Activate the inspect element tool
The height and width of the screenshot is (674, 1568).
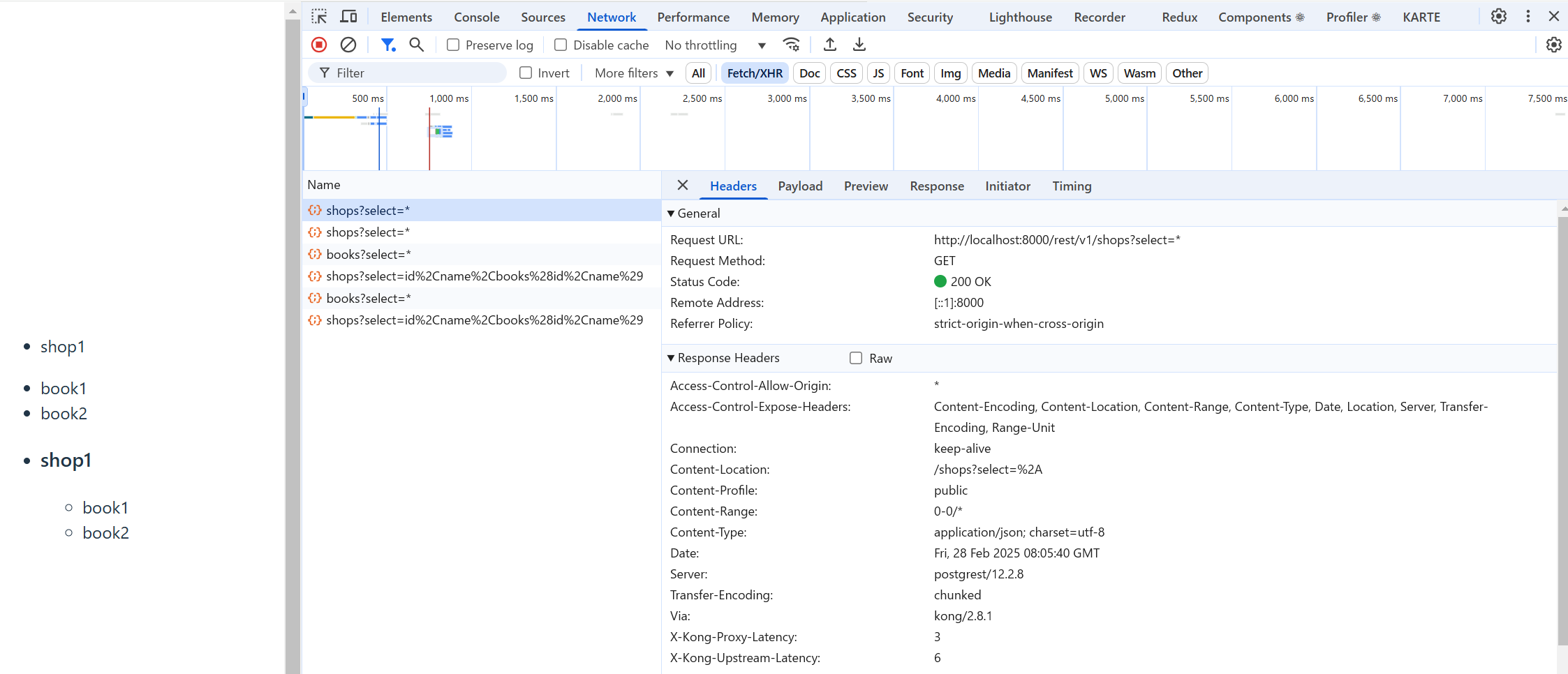[x=320, y=15]
